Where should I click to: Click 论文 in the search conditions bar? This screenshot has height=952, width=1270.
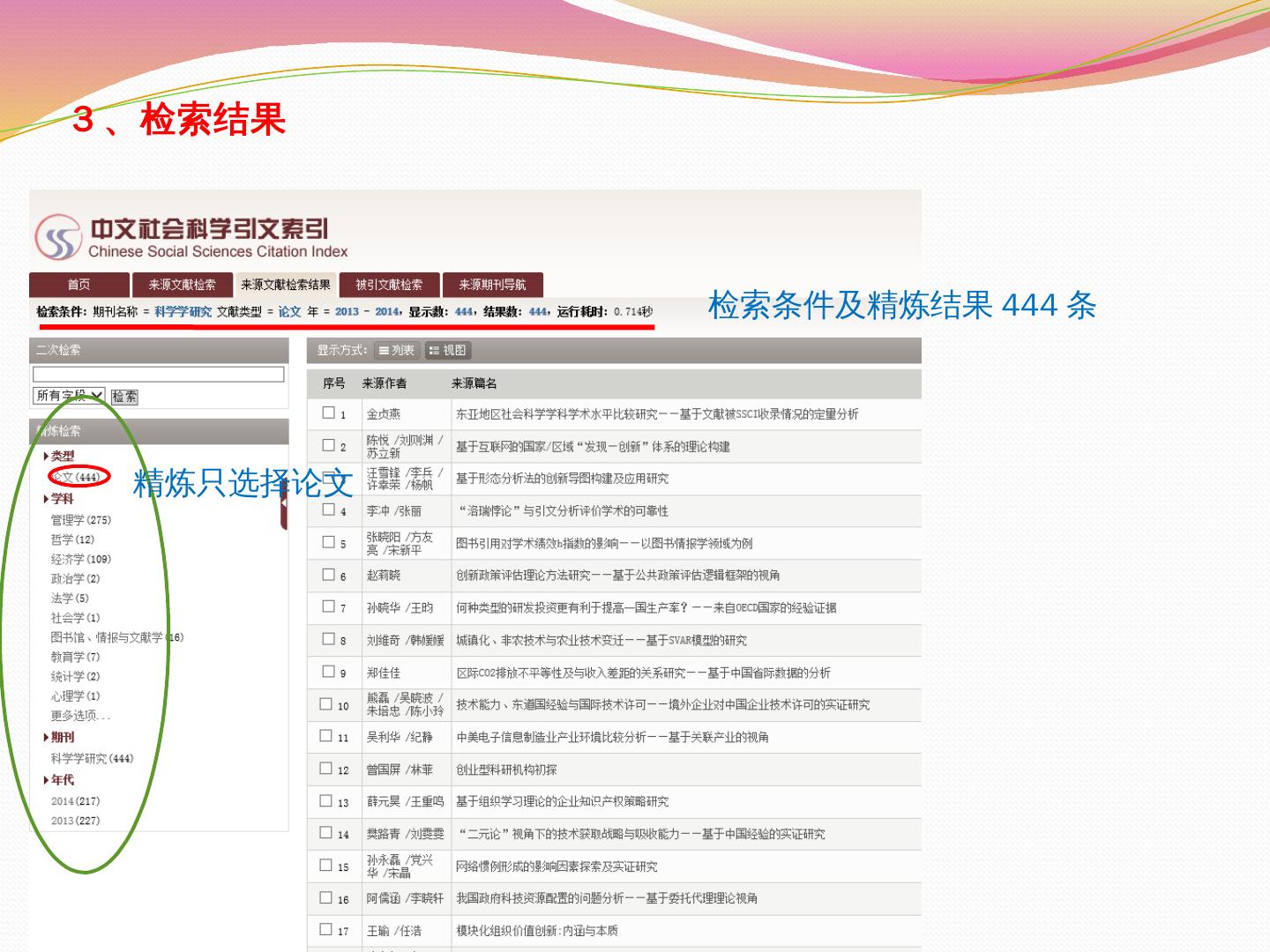(289, 311)
